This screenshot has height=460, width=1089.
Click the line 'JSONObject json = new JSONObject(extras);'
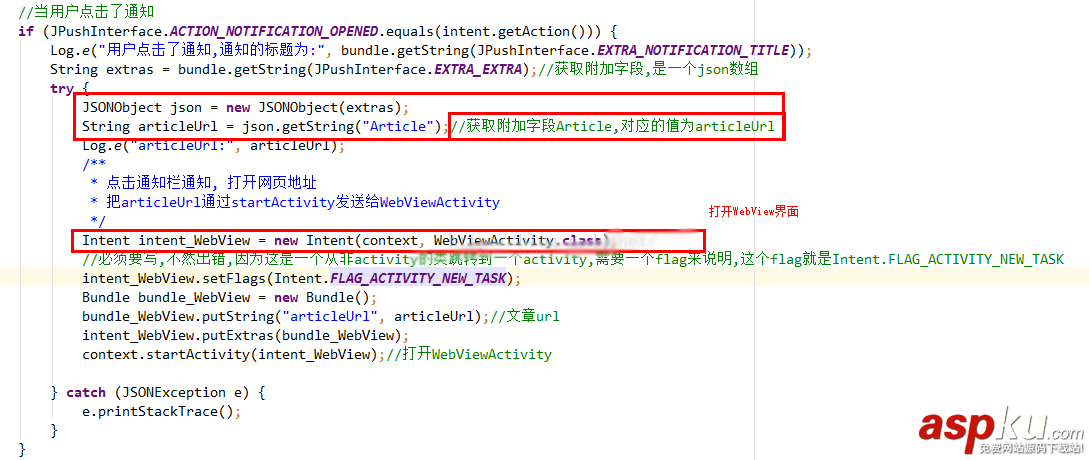pyautogui.click(x=246, y=107)
